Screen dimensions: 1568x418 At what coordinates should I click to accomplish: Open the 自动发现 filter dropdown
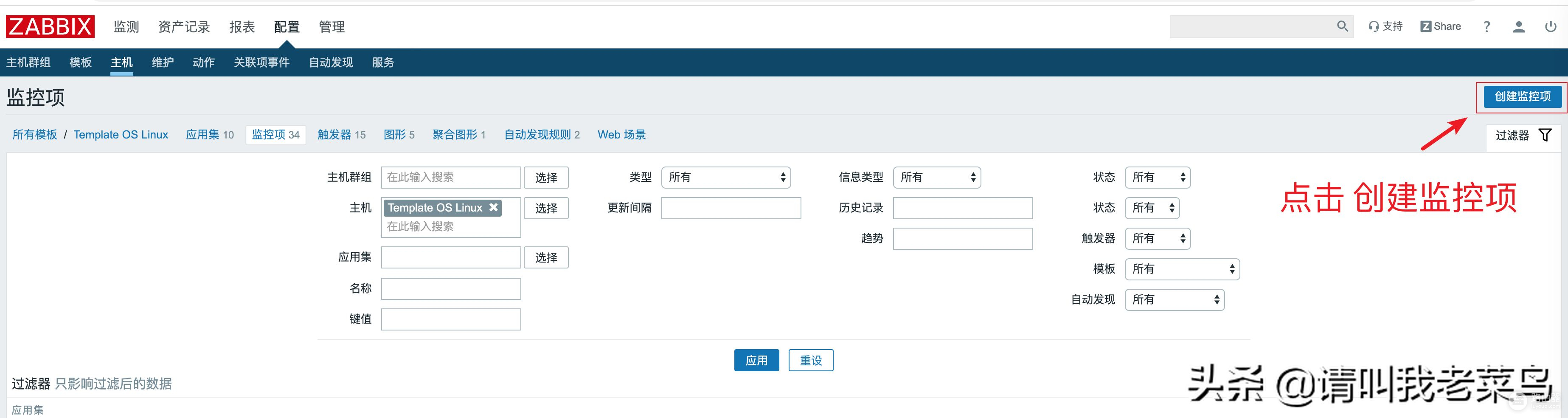(1174, 300)
